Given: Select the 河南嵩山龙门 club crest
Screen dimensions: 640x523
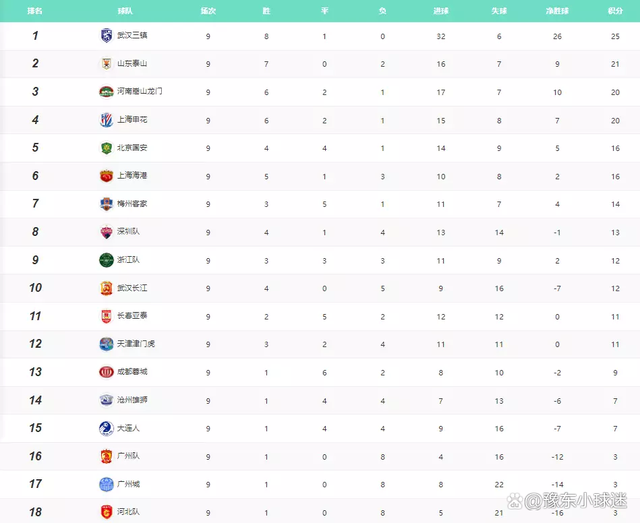Looking at the screenshot, I should click(x=106, y=92).
